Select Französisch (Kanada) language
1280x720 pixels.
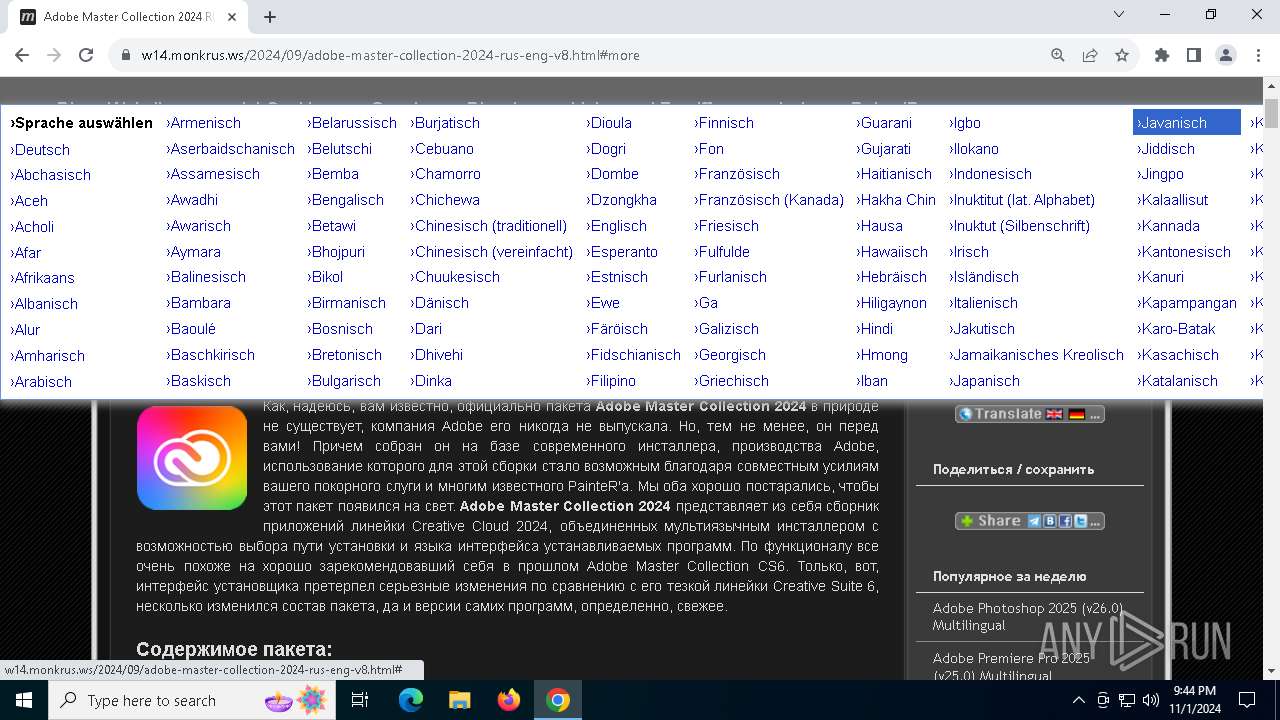[769, 200]
